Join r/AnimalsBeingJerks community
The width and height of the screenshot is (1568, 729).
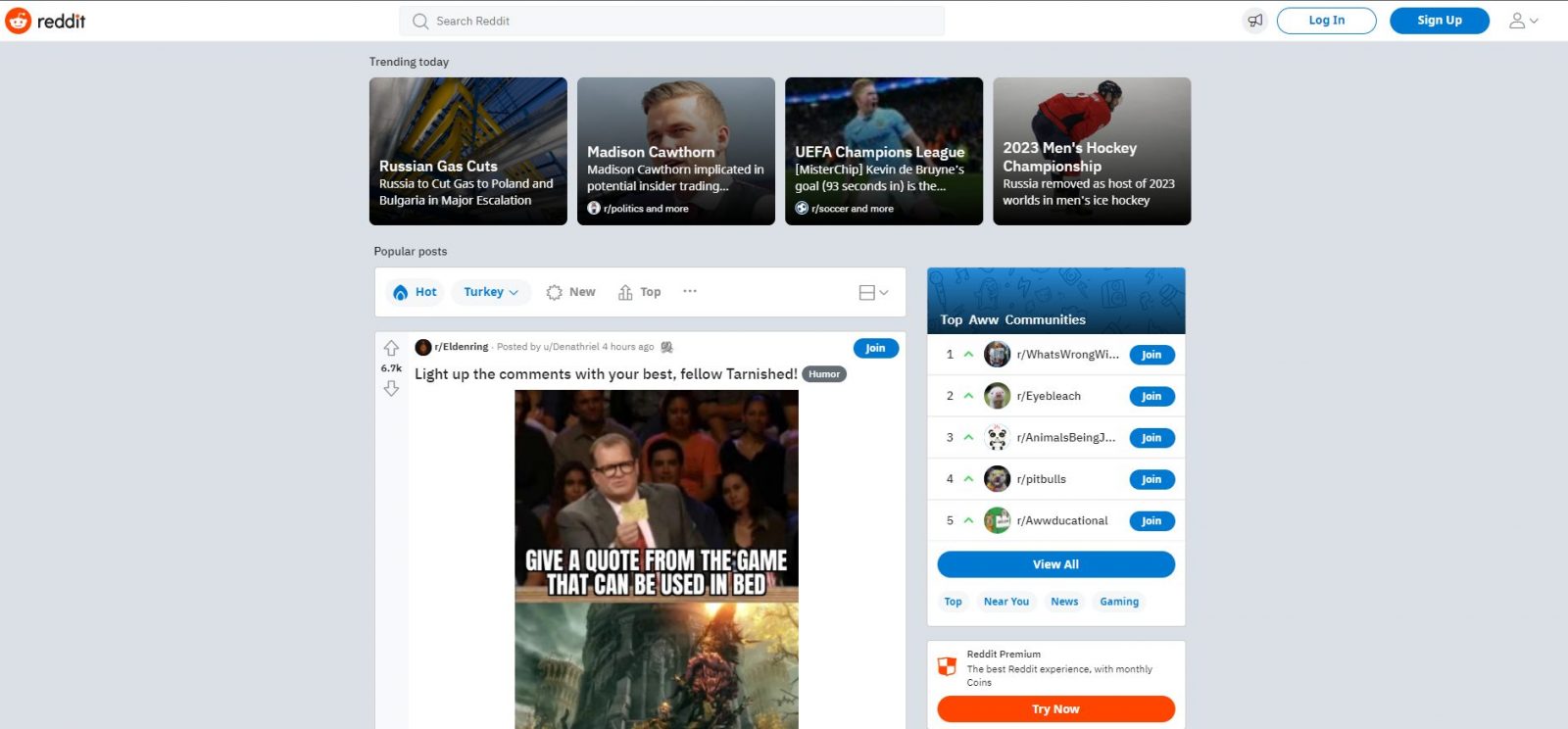[x=1151, y=438]
